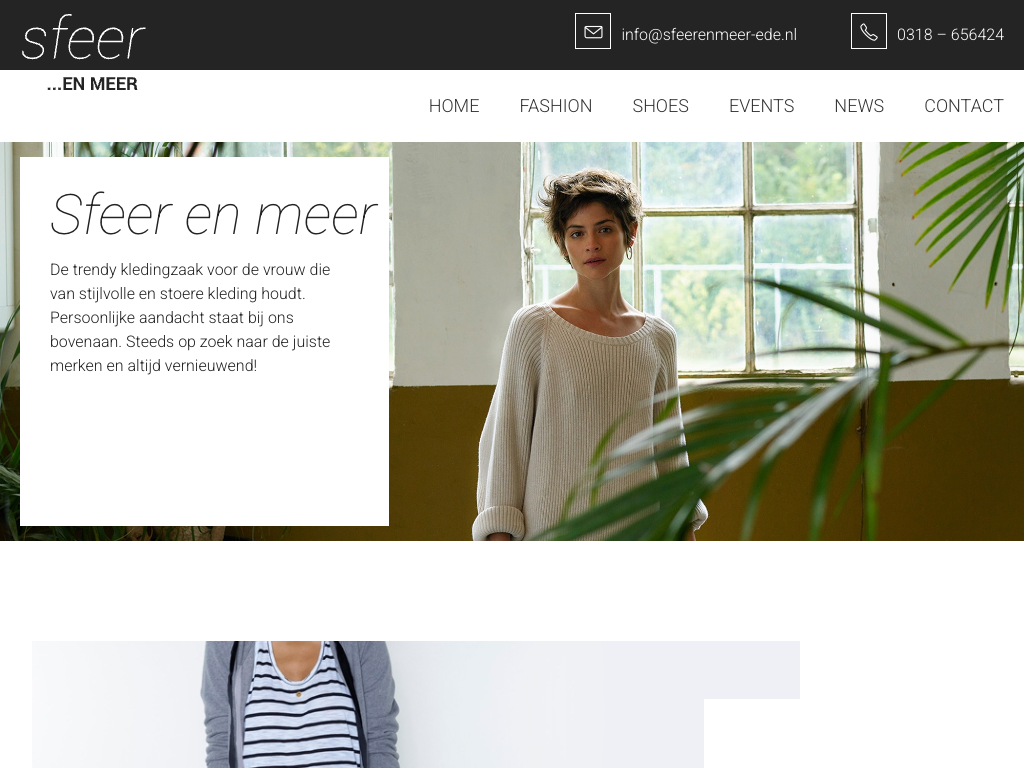Image resolution: width=1024 pixels, height=768 pixels.
Task: Click the striped top model image
Action: point(416,704)
